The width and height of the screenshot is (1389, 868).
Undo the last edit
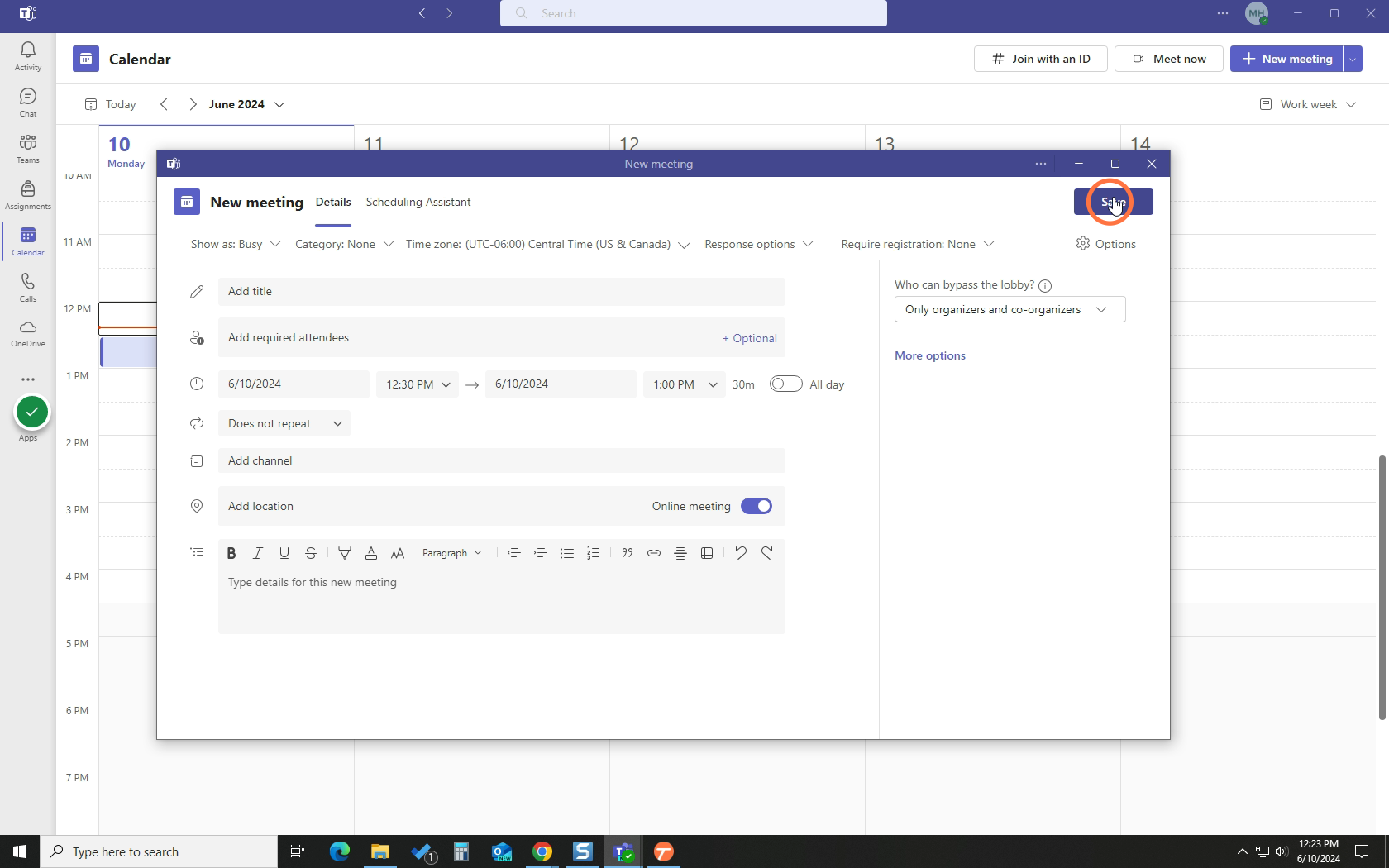[741, 553]
